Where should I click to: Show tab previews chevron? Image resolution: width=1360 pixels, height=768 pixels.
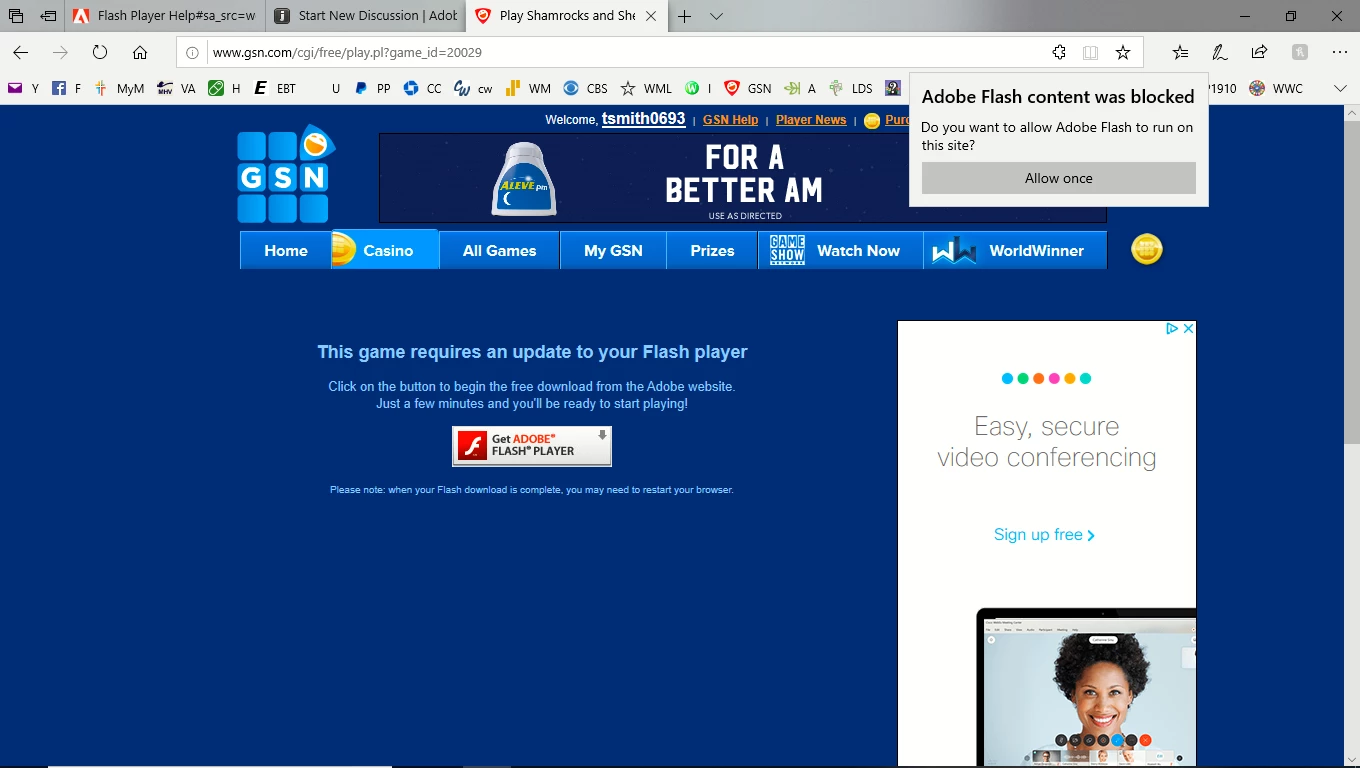pyautogui.click(x=716, y=16)
